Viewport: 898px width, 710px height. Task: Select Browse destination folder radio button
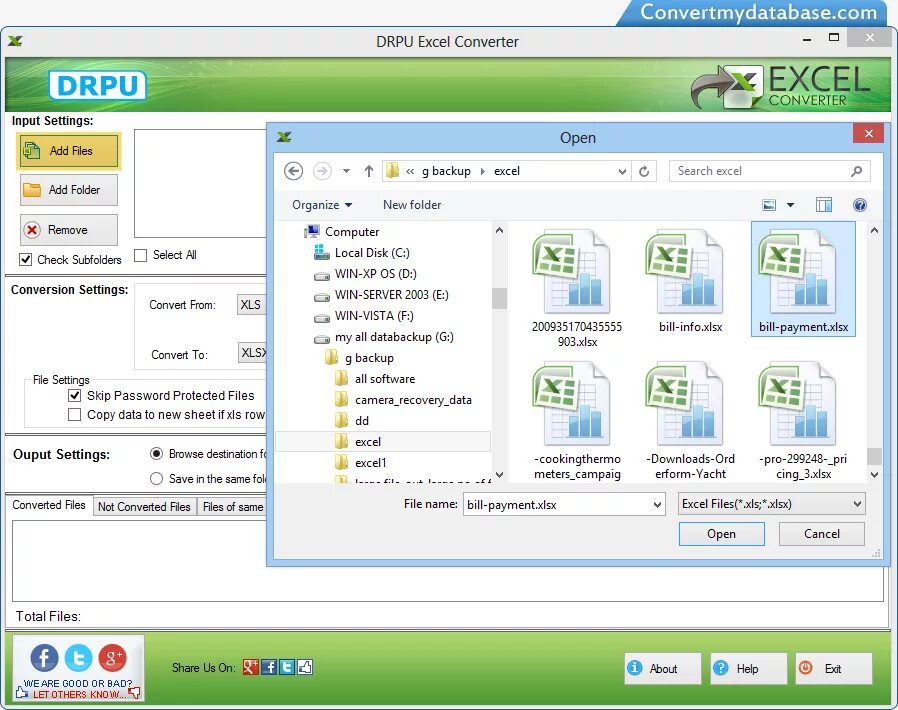pos(156,454)
